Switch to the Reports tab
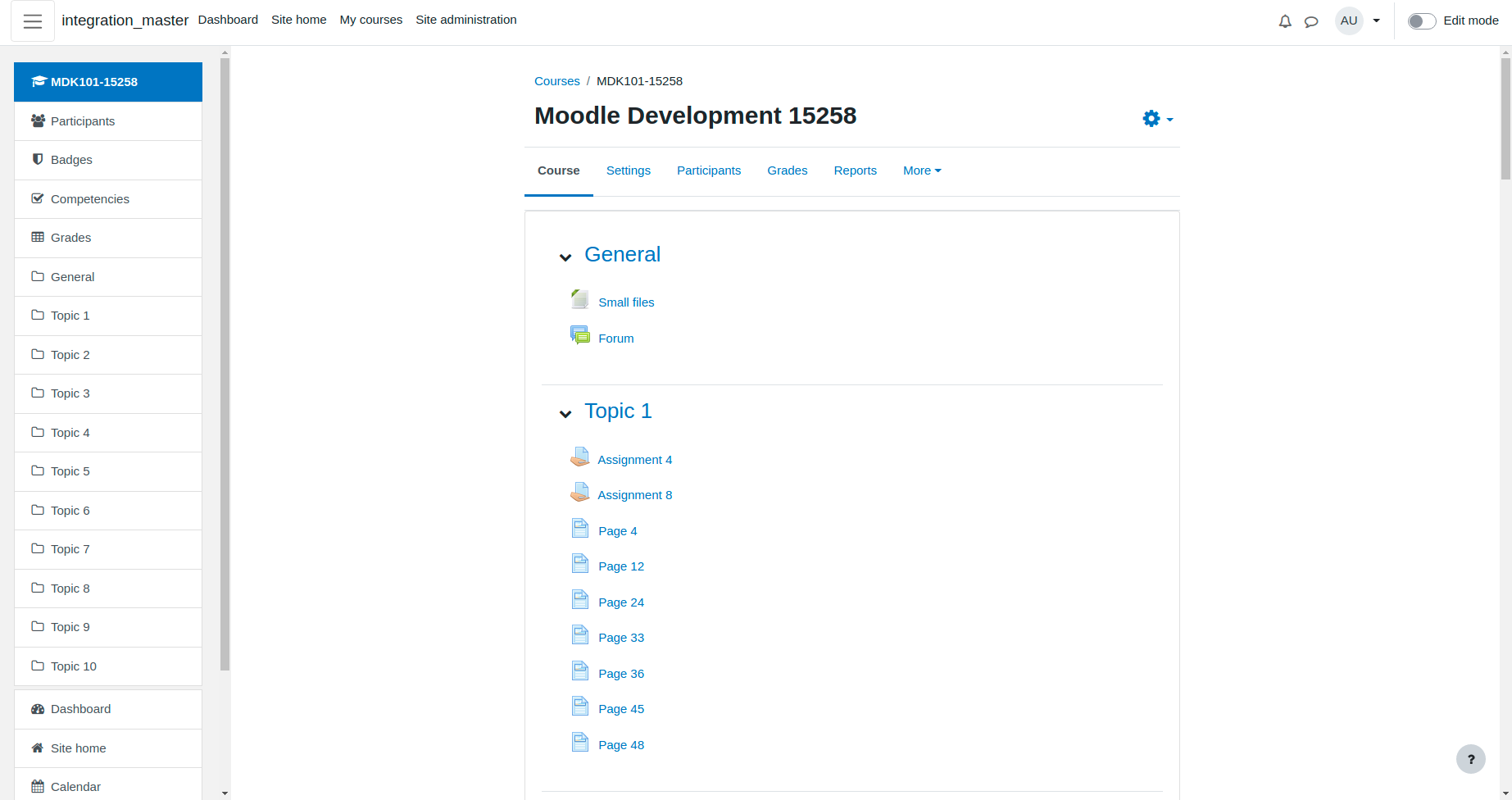The height and width of the screenshot is (800, 1512). (856, 170)
